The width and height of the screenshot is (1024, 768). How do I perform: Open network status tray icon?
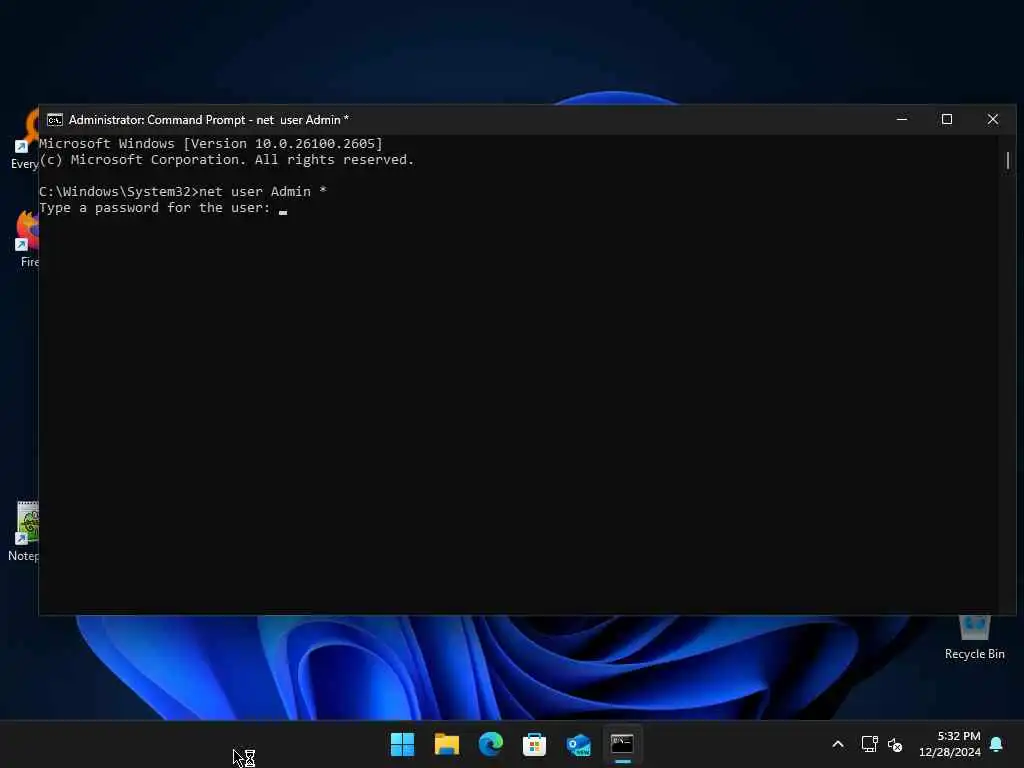[869, 744]
